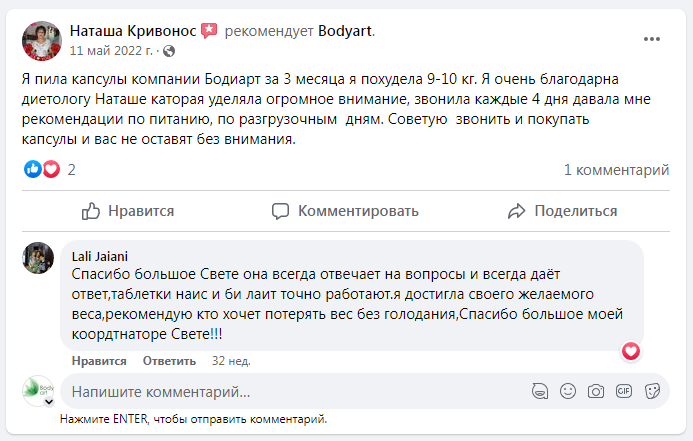Click Наташа Кривонос profile picture
This screenshot has height=441, width=693.
coord(39,40)
